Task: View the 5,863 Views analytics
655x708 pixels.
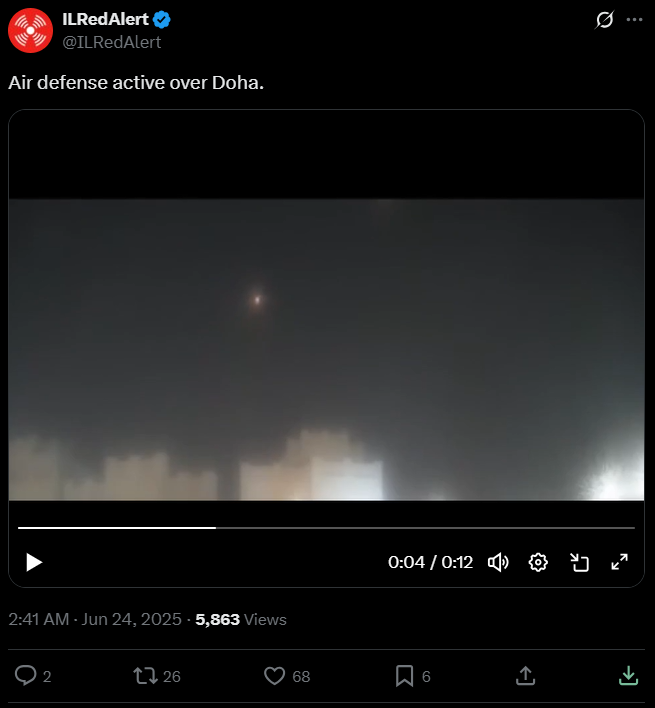Action: 241,620
